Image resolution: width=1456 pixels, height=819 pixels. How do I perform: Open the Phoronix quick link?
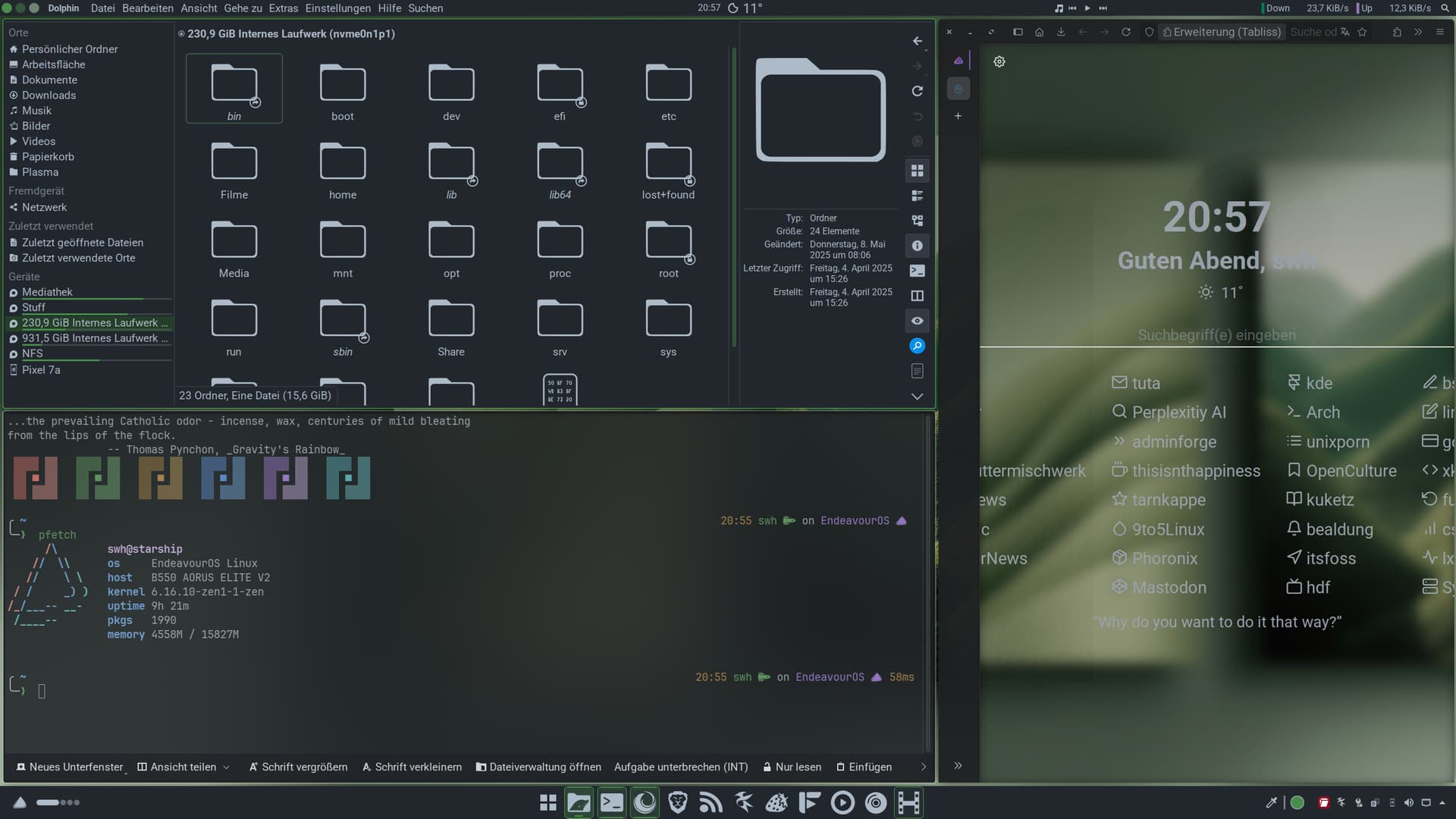click(x=1164, y=558)
